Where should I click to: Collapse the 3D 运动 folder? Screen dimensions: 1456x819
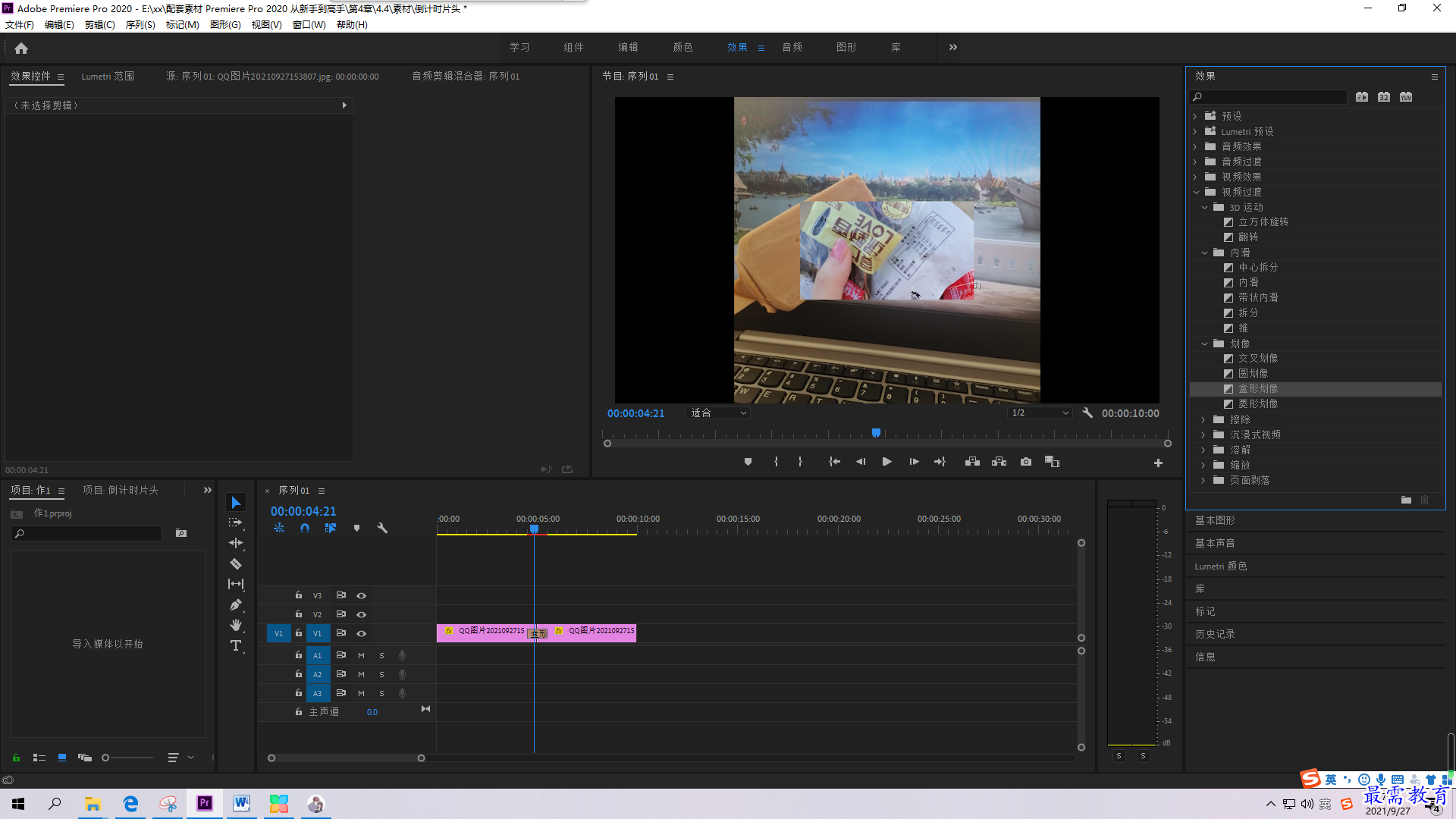[x=1204, y=207]
